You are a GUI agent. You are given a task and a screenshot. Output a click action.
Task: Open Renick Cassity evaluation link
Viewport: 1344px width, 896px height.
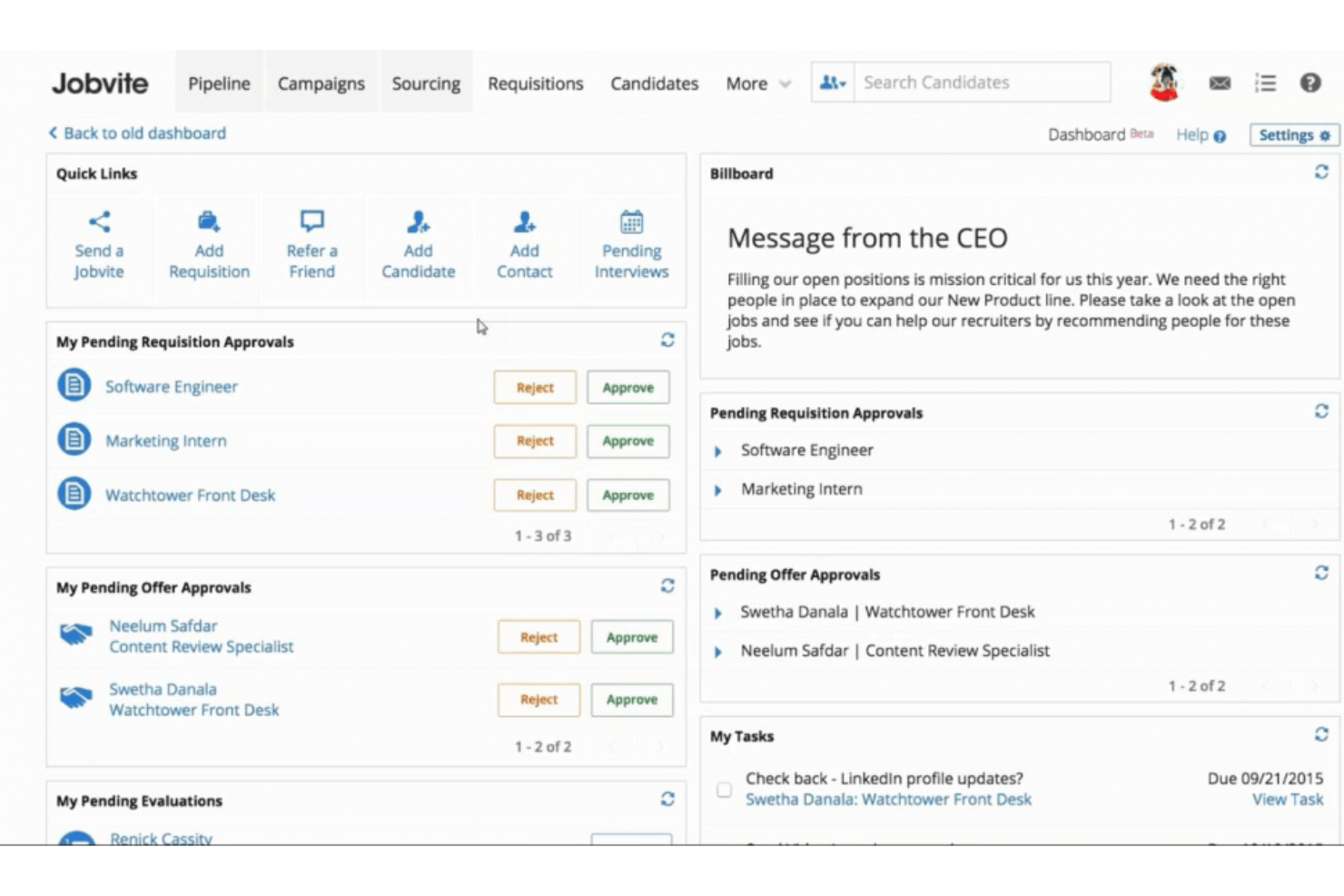(161, 838)
